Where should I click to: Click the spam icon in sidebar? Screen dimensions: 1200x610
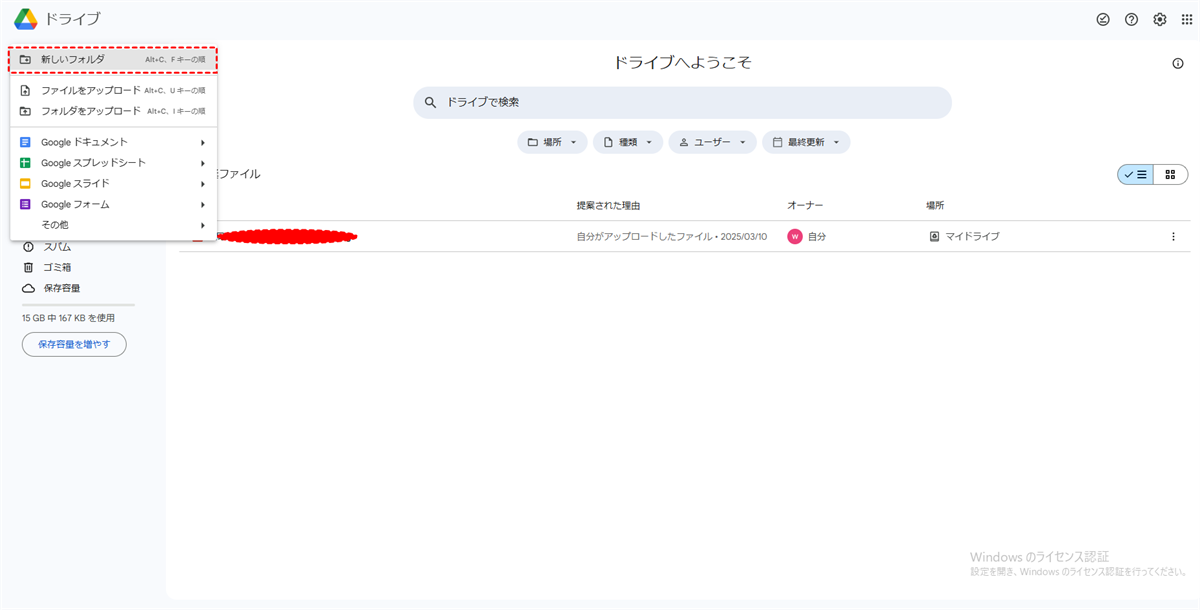click(x=28, y=247)
